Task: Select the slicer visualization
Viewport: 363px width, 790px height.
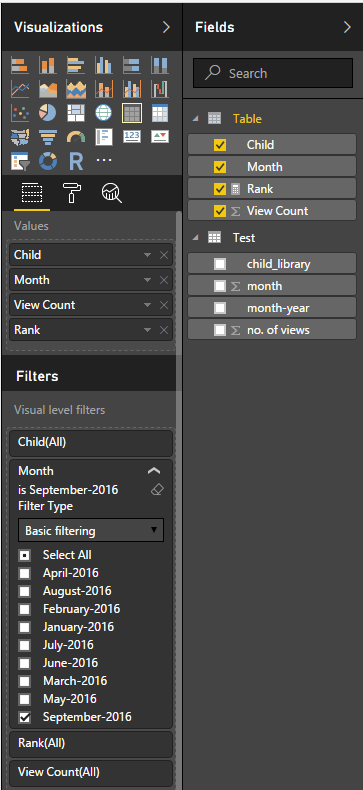Action: [20, 161]
